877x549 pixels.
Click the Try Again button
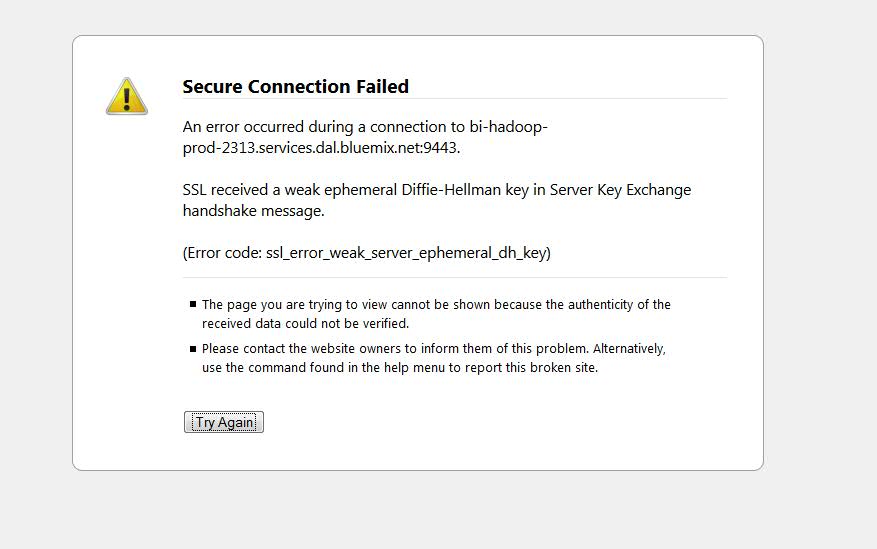click(x=223, y=423)
